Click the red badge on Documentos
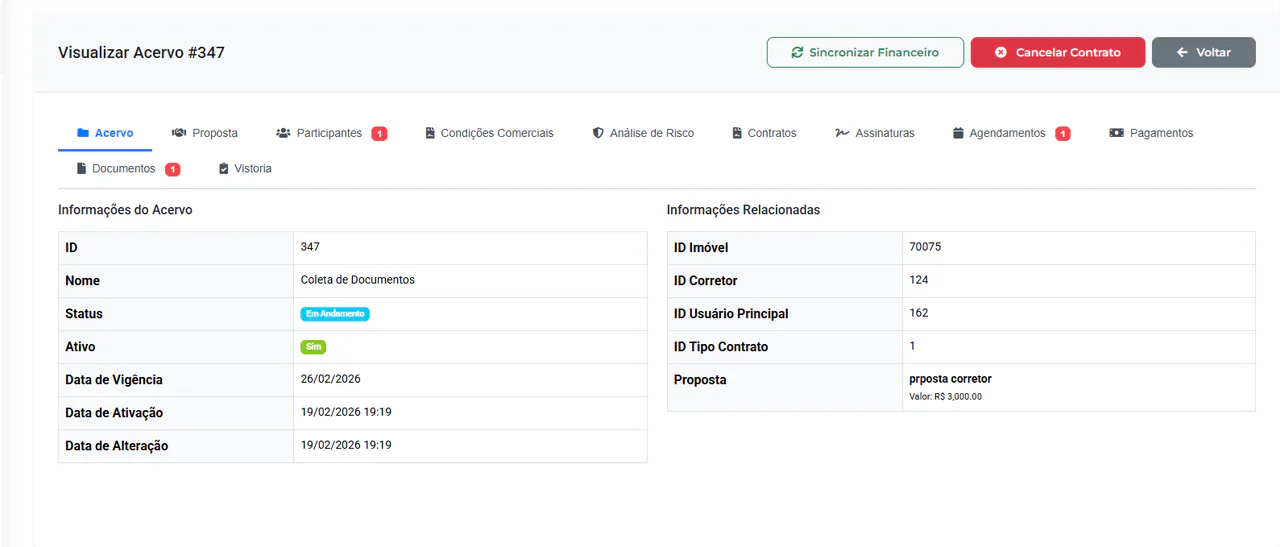The height and width of the screenshot is (547, 1280). coord(172,170)
